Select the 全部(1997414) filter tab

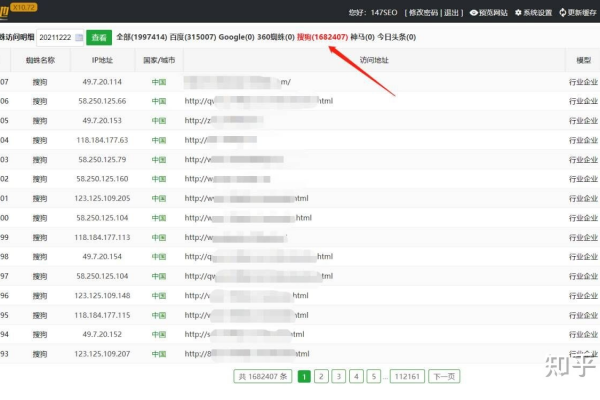pos(141,37)
